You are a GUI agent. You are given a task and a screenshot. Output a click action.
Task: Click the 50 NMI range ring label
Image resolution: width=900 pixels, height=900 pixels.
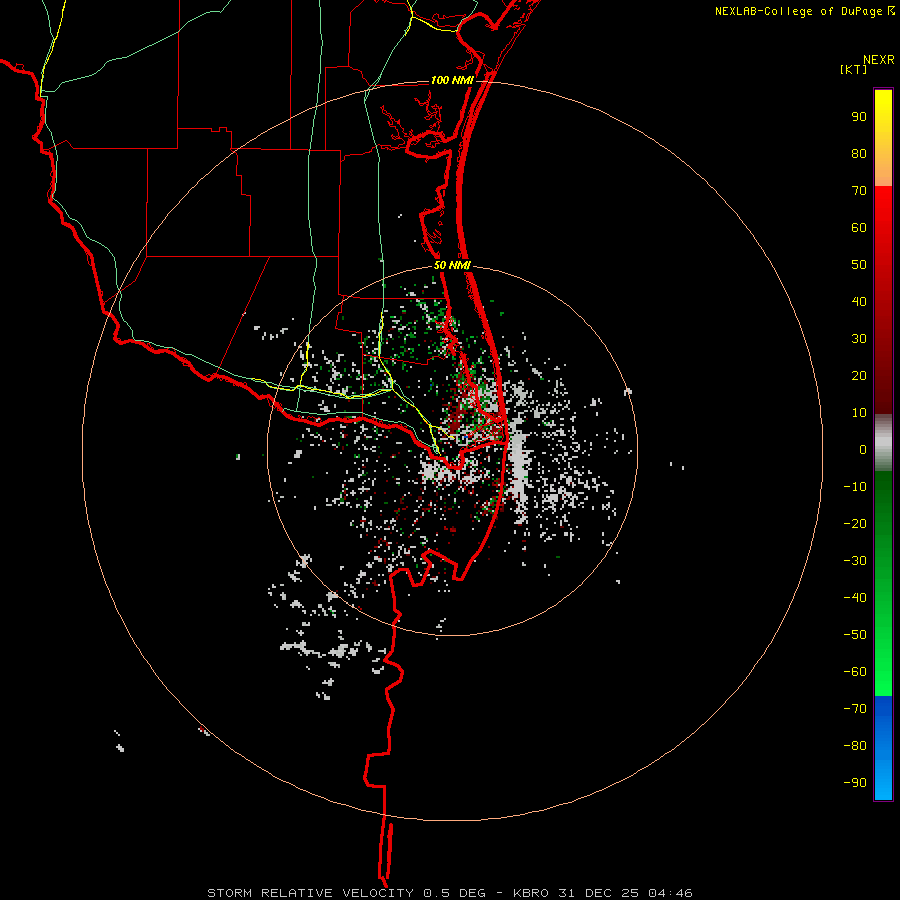[x=452, y=265]
